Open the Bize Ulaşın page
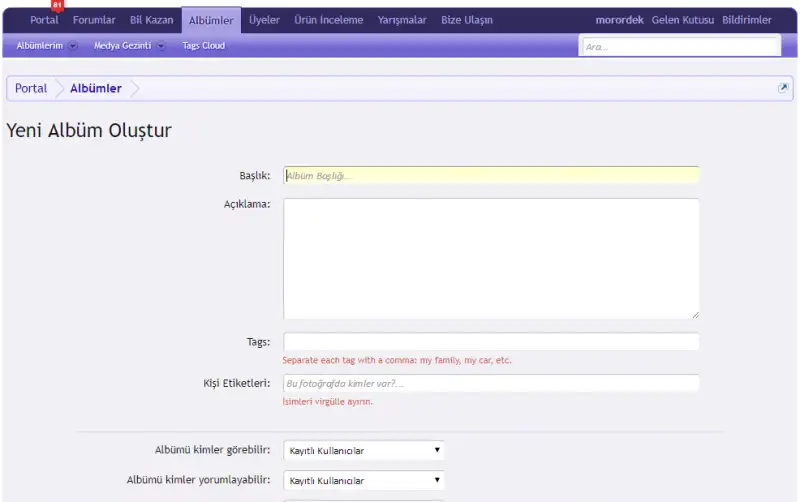 tap(467, 20)
